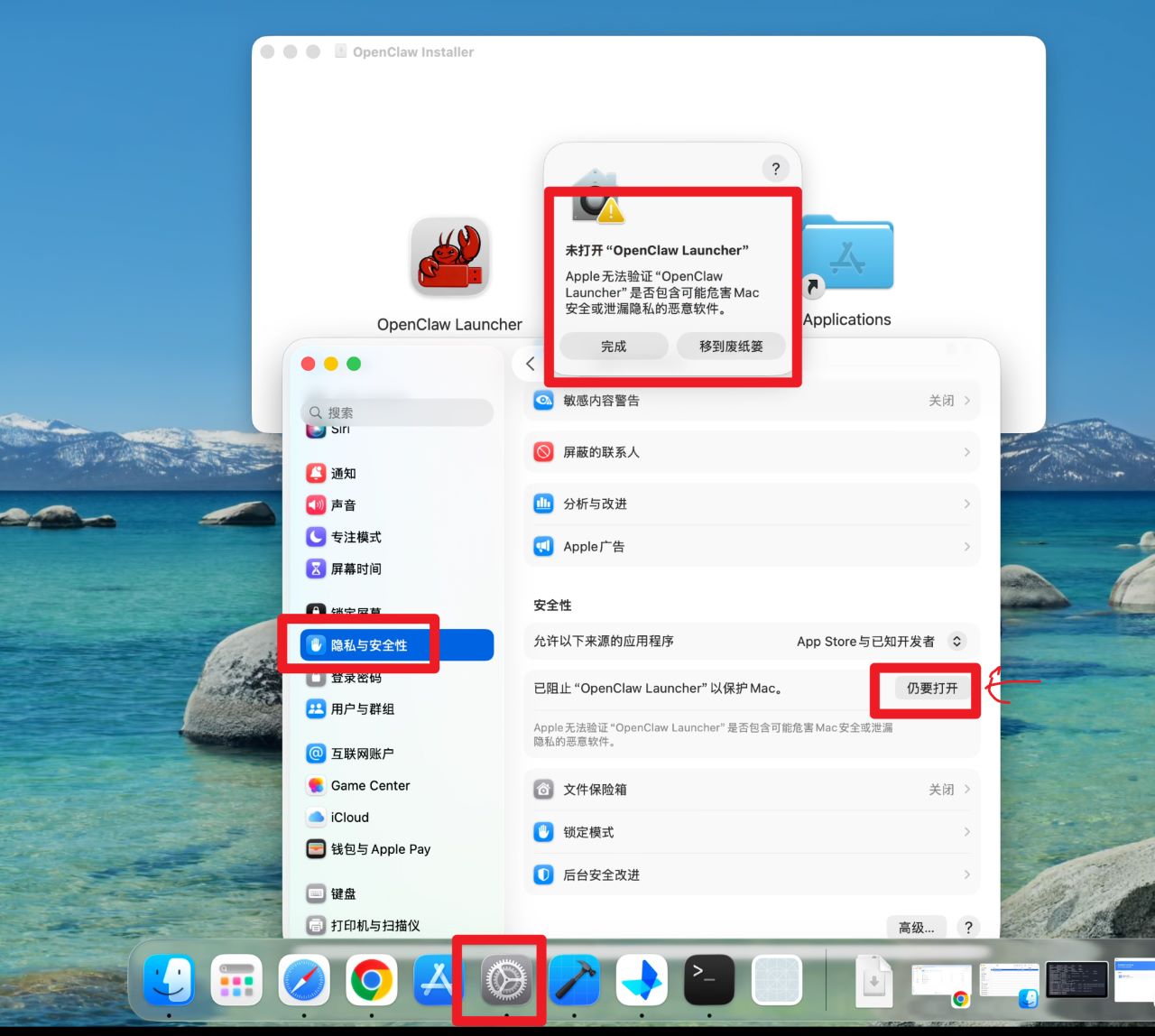Go back with the settings back arrow
The image size is (1155, 1036).
pos(531,364)
